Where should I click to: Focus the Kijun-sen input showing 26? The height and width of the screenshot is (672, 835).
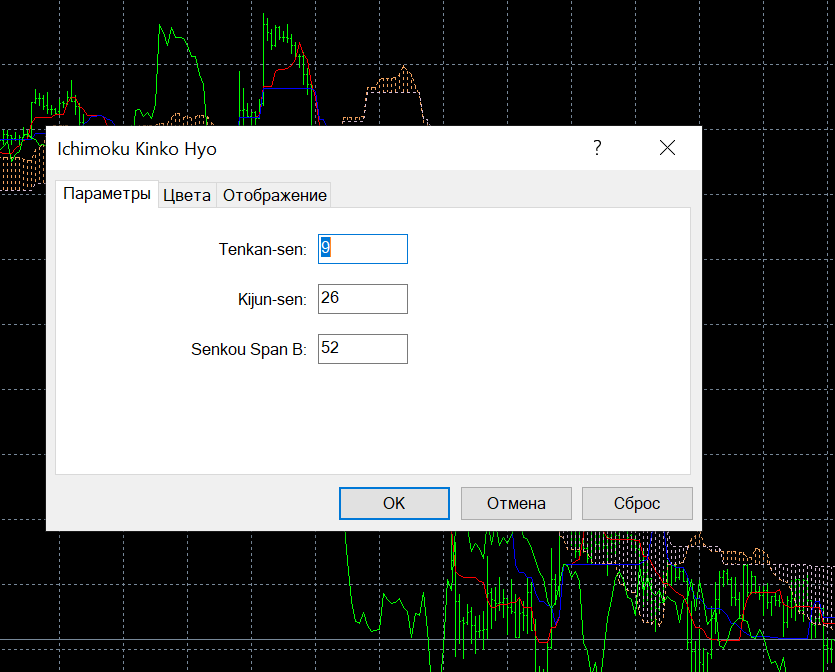[362, 299]
